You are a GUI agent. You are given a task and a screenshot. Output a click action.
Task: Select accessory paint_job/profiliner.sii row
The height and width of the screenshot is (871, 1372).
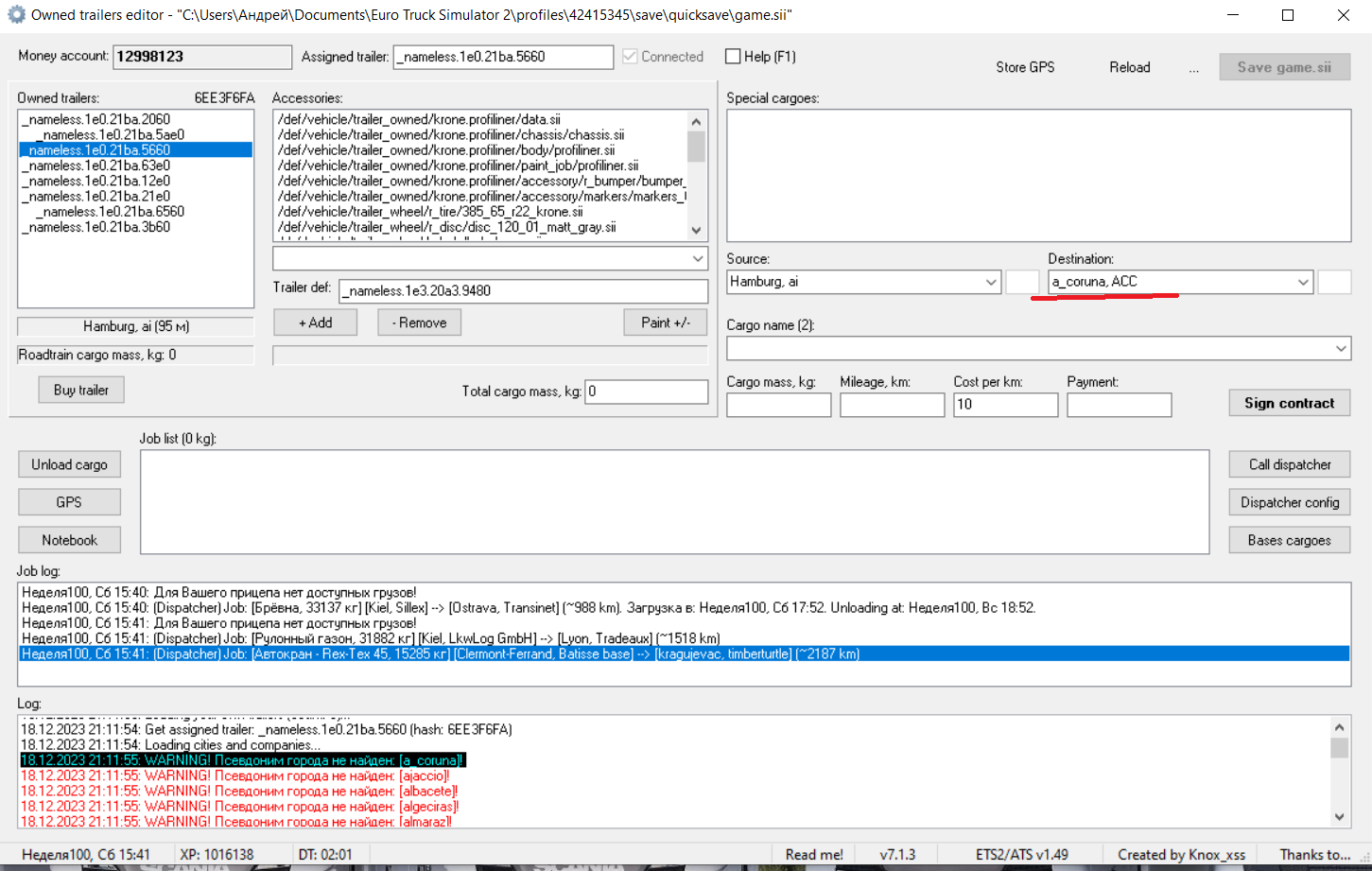click(x=480, y=165)
